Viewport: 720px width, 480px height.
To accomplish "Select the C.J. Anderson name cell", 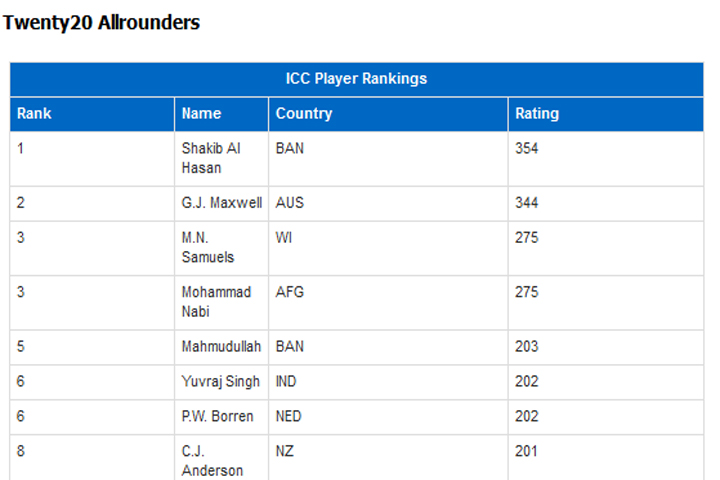I will 221,457.
